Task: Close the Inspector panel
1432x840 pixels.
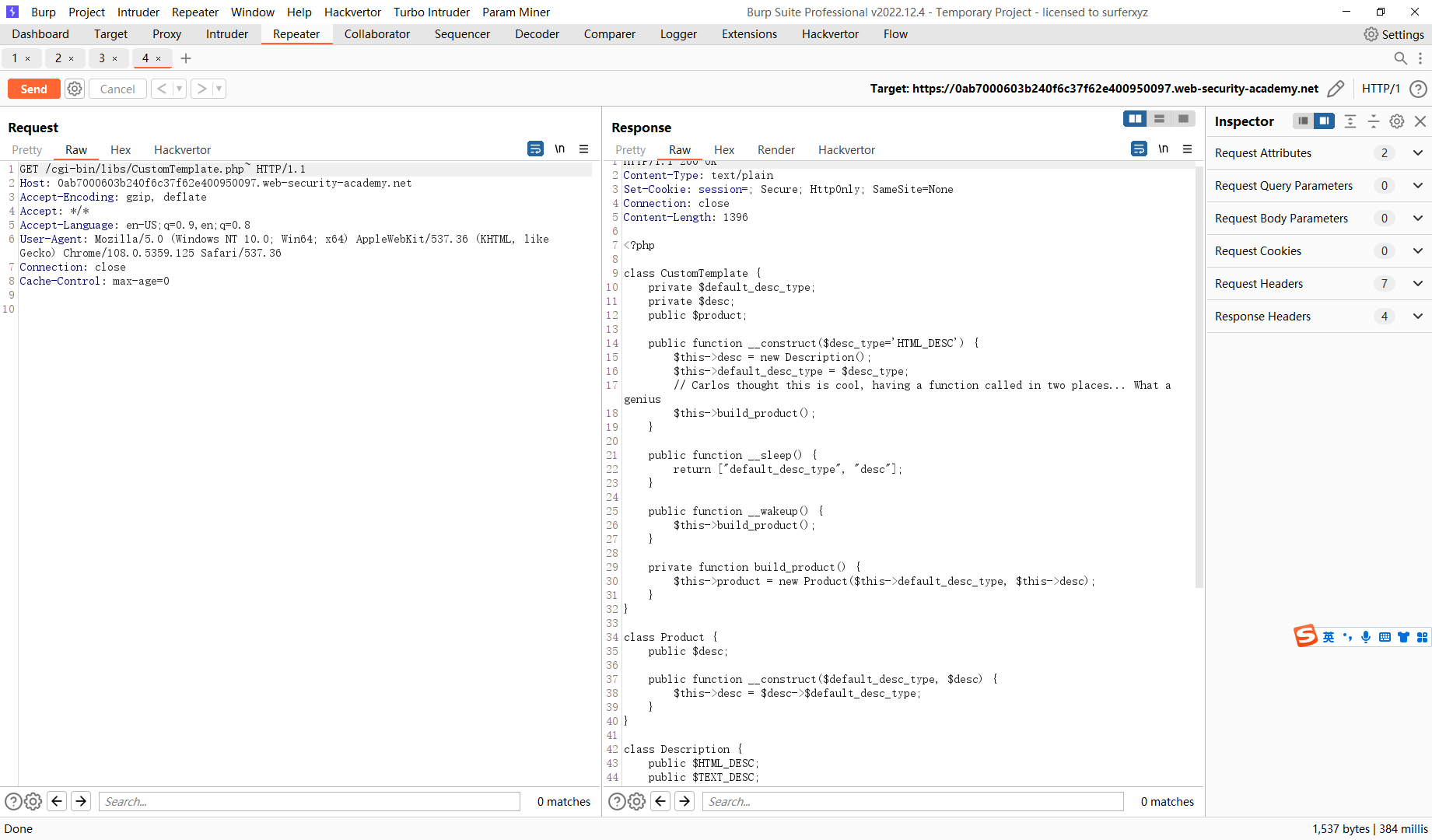Action: (1420, 121)
